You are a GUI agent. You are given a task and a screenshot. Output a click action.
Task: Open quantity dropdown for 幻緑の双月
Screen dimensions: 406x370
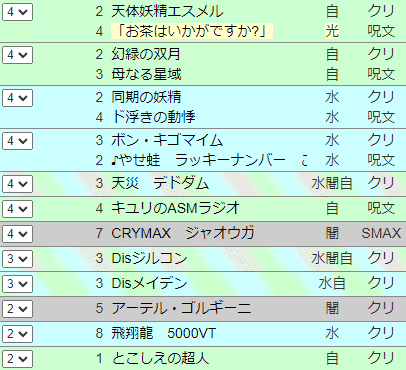point(17,55)
